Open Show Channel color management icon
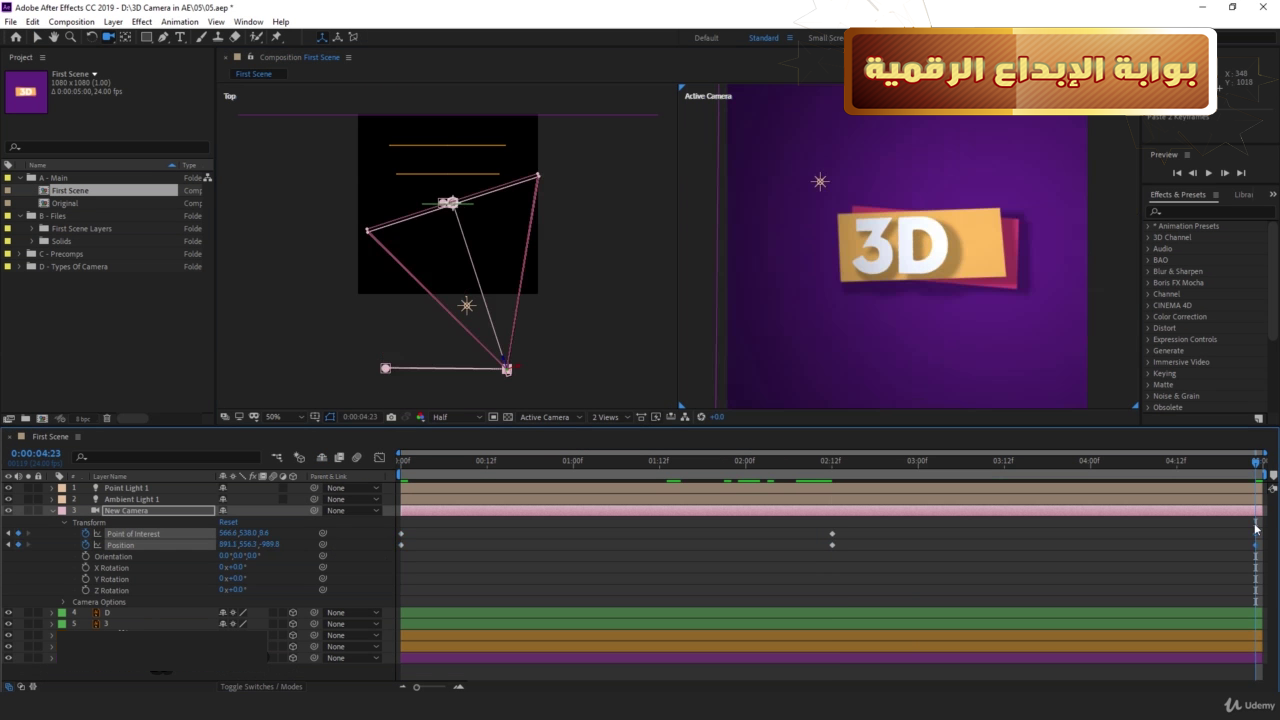 [420, 417]
